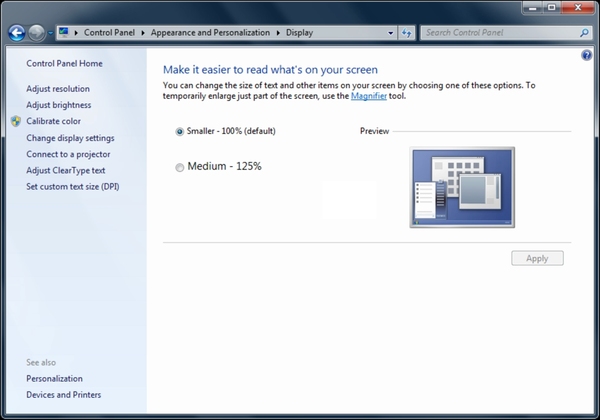Go to Control Panel breadcrumb
Image resolution: width=600 pixels, height=420 pixels.
(x=109, y=33)
